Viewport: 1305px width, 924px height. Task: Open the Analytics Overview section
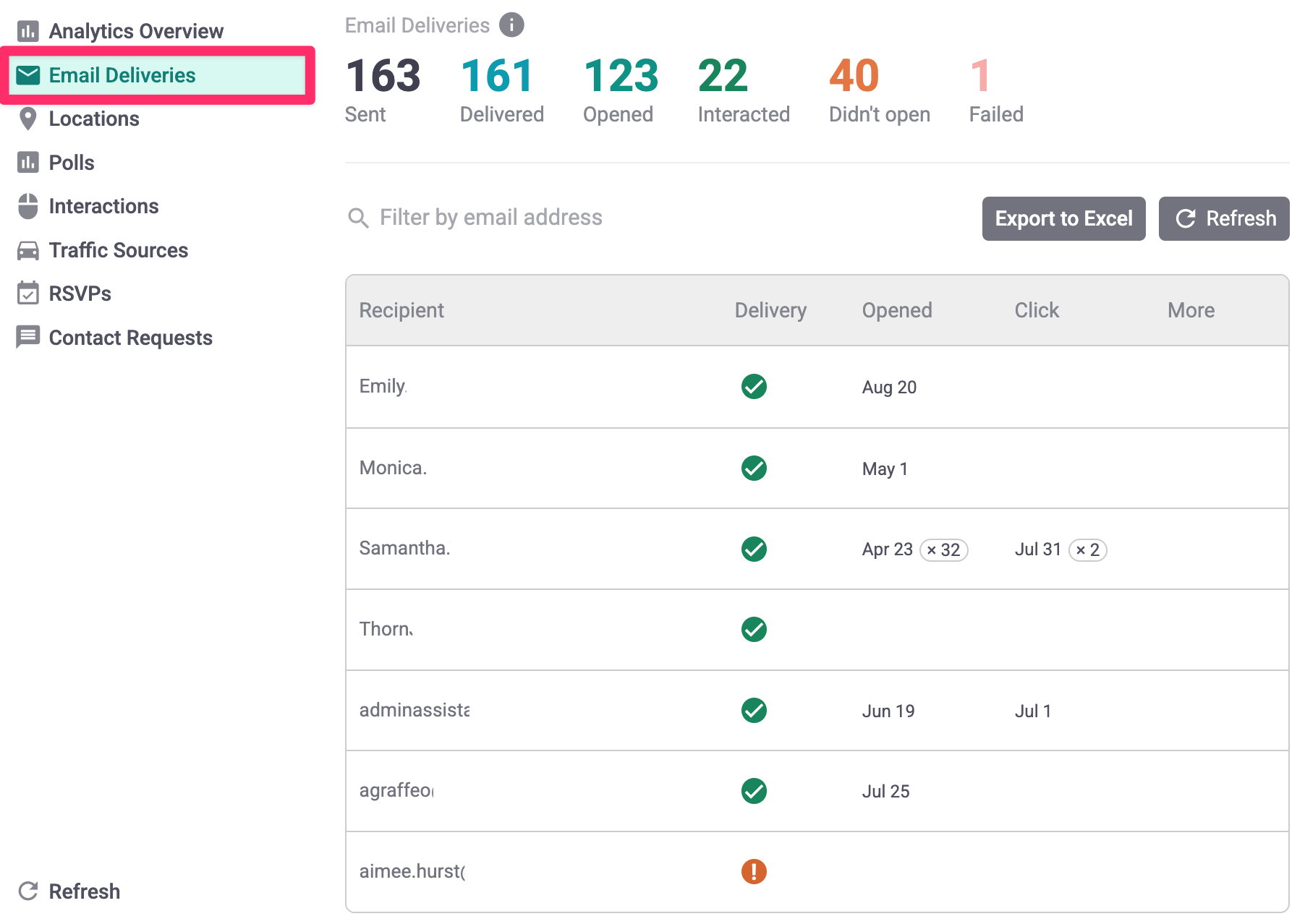point(135,31)
